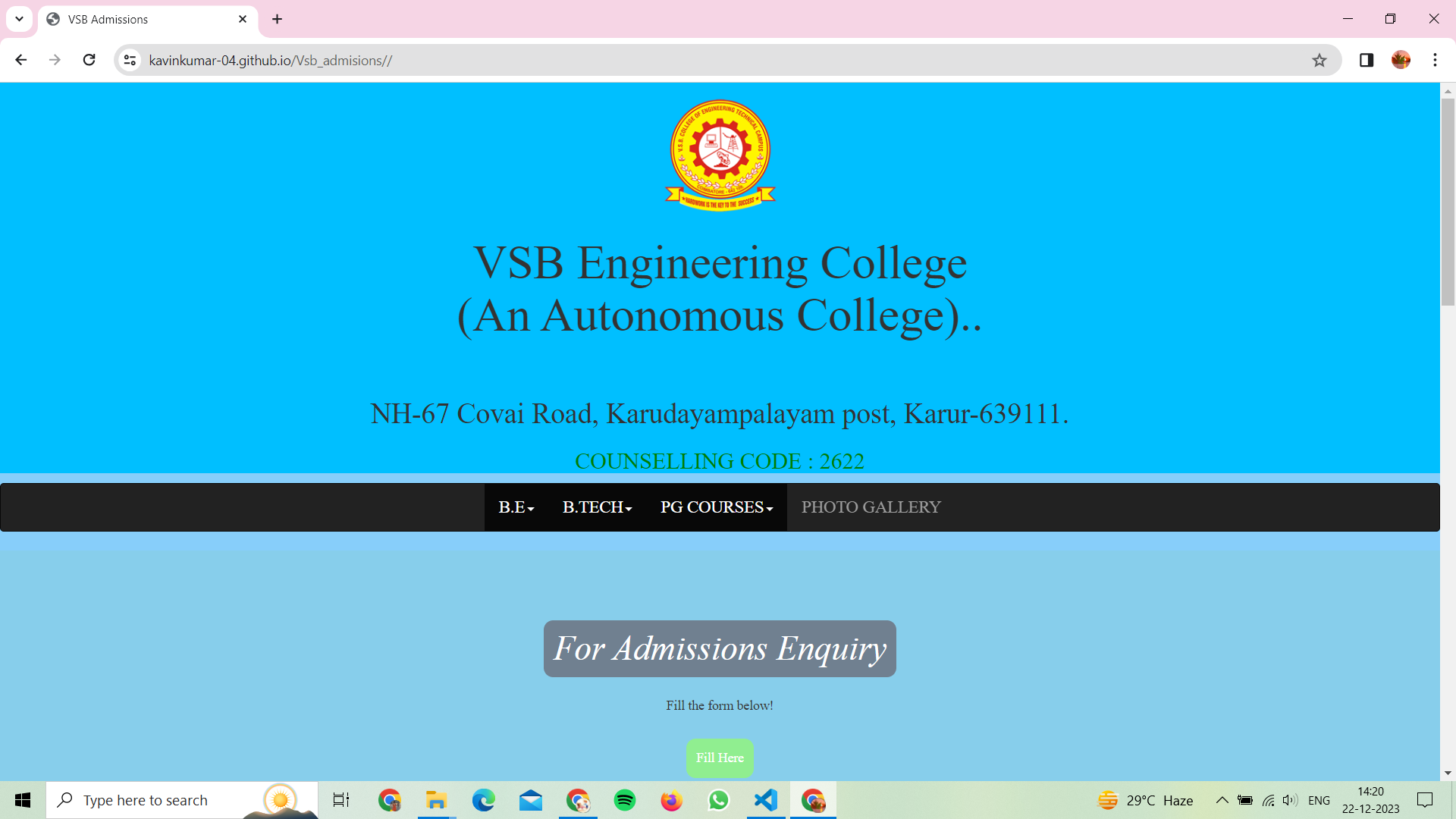The height and width of the screenshot is (819, 1456).
Task: View site information next to the URL
Action: 130,60
